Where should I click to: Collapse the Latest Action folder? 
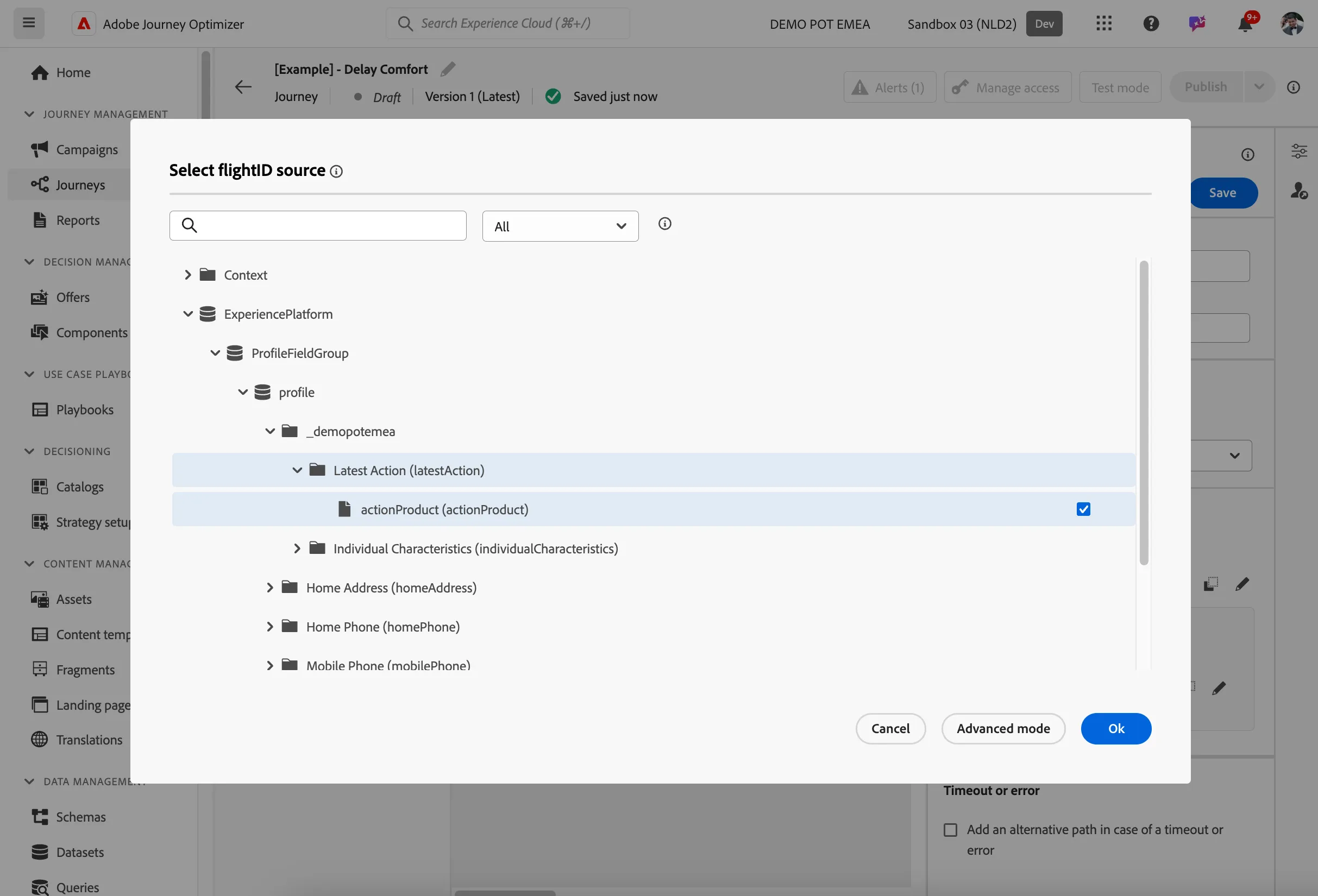[297, 470]
